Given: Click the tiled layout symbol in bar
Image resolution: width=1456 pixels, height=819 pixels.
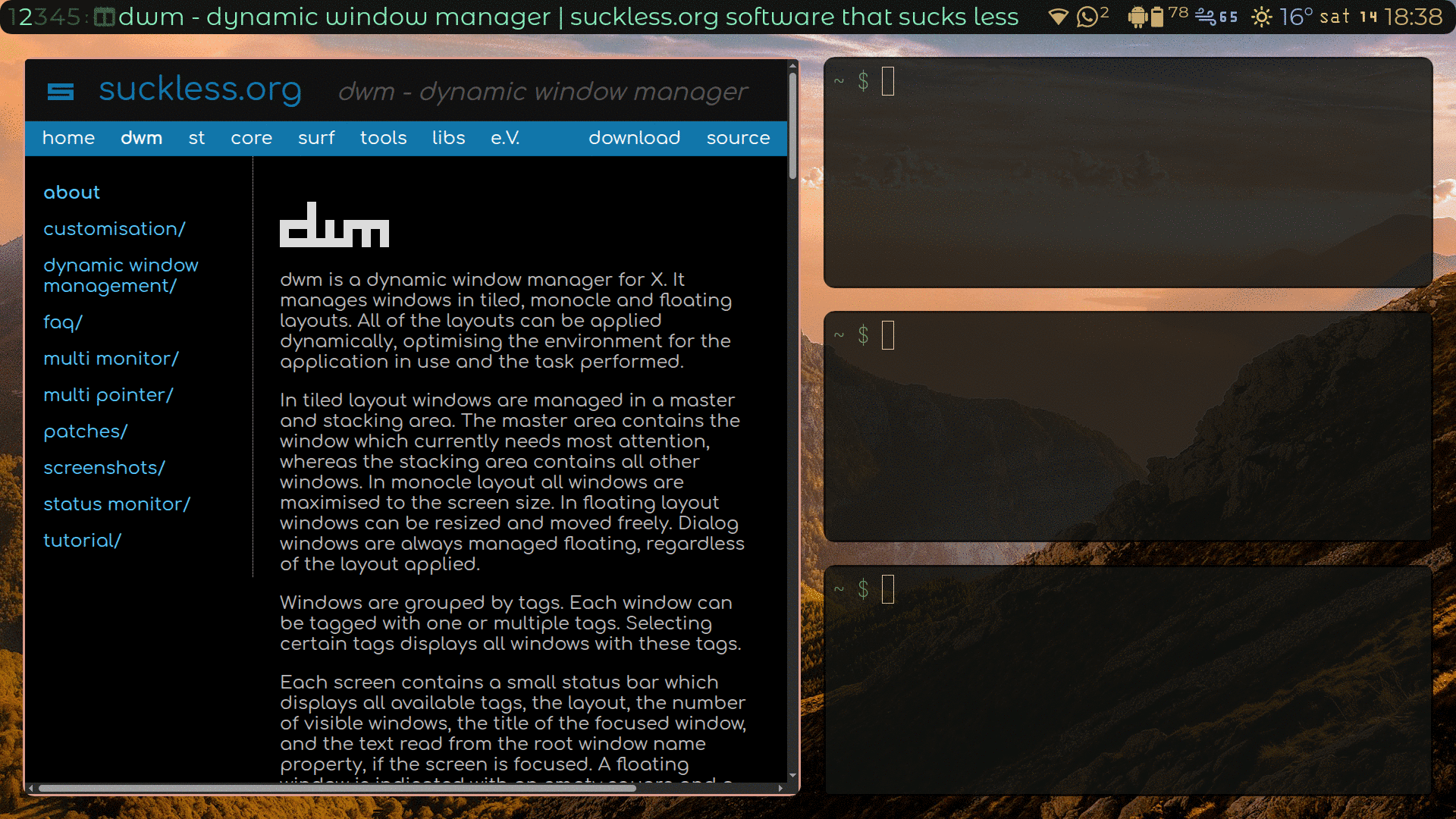Looking at the screenshot, I should (105, 17).
